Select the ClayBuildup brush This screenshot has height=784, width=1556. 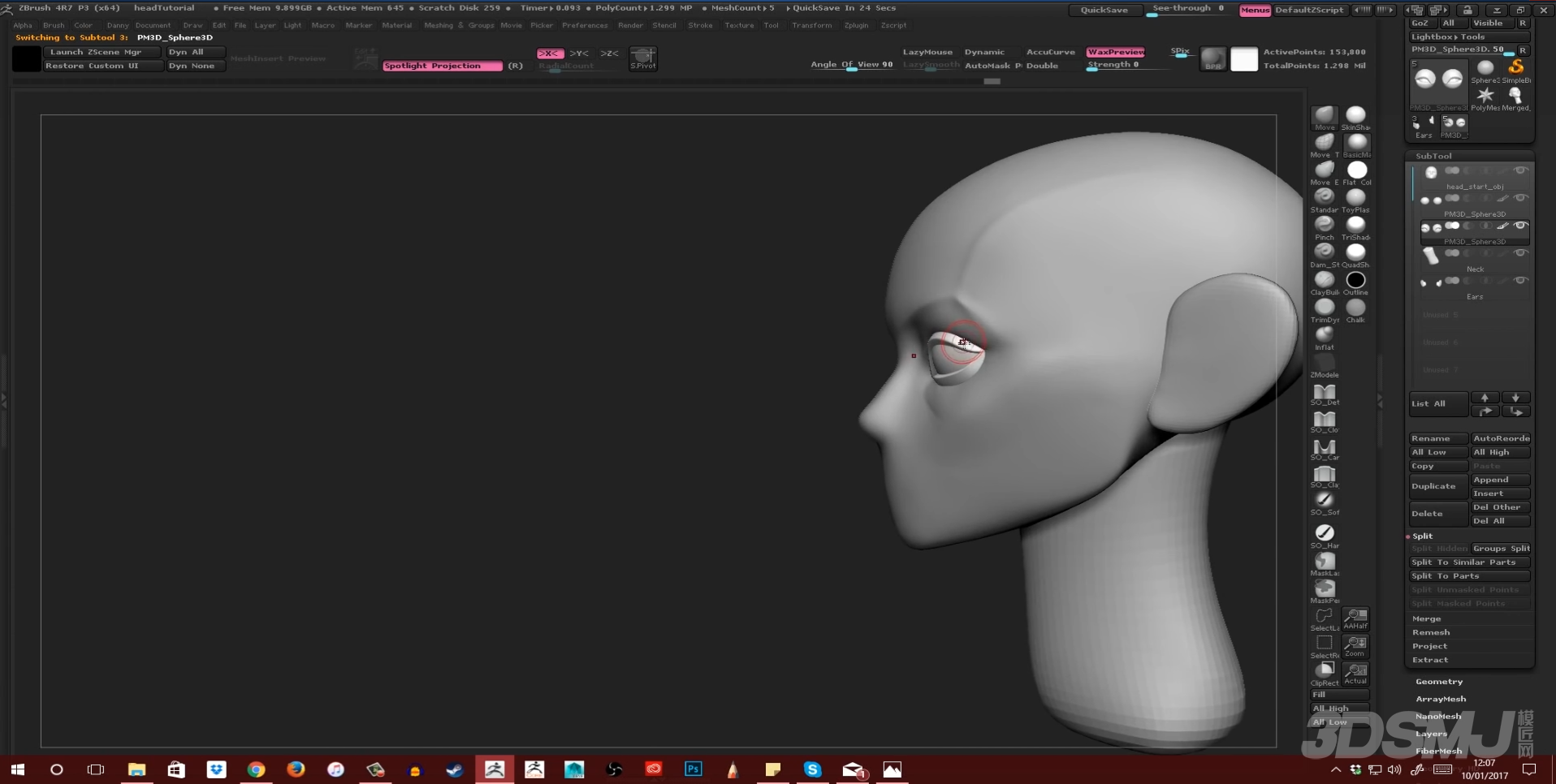tap(1324, 281)
